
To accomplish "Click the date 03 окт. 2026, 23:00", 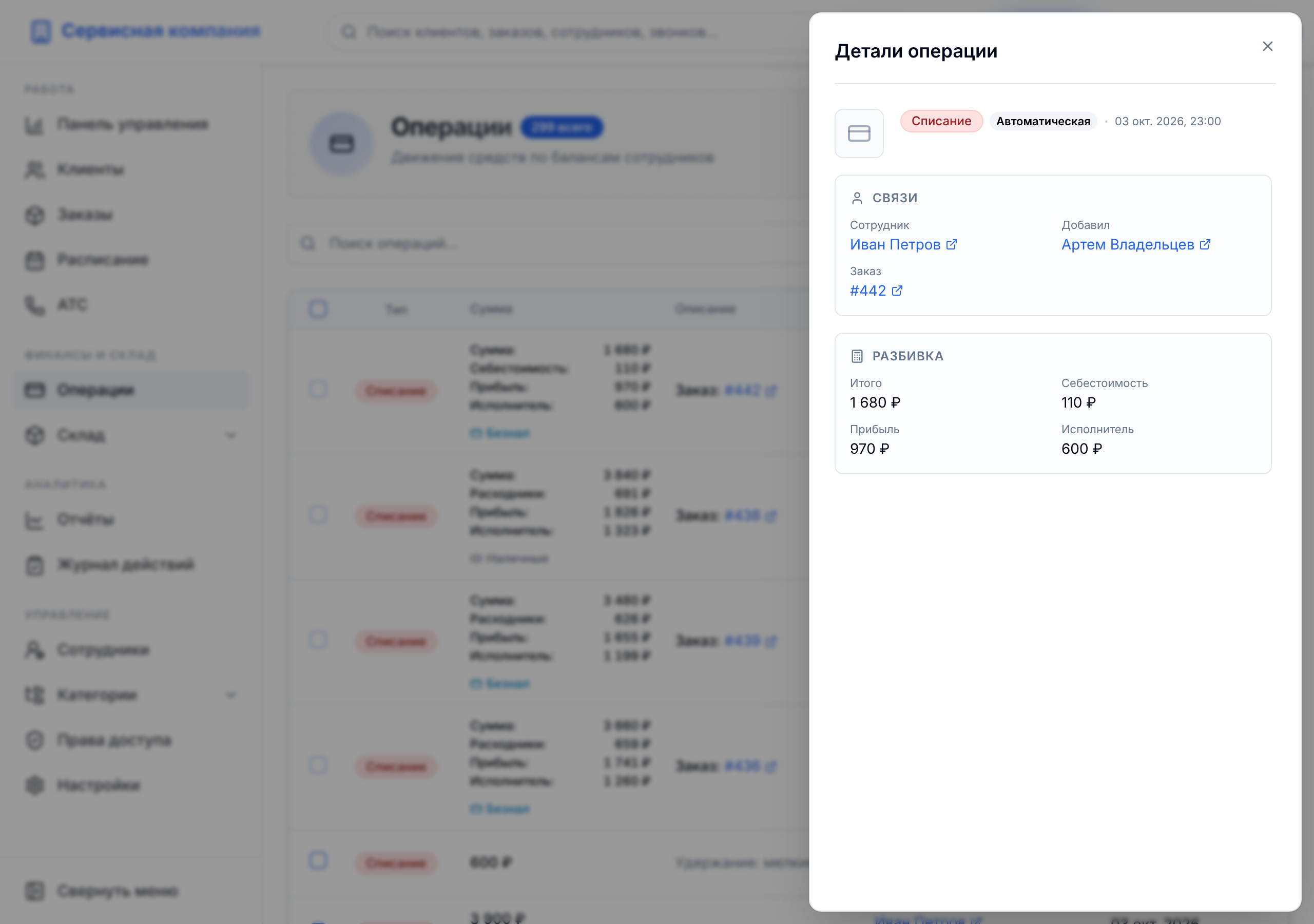I will (x=1168, y=121).
